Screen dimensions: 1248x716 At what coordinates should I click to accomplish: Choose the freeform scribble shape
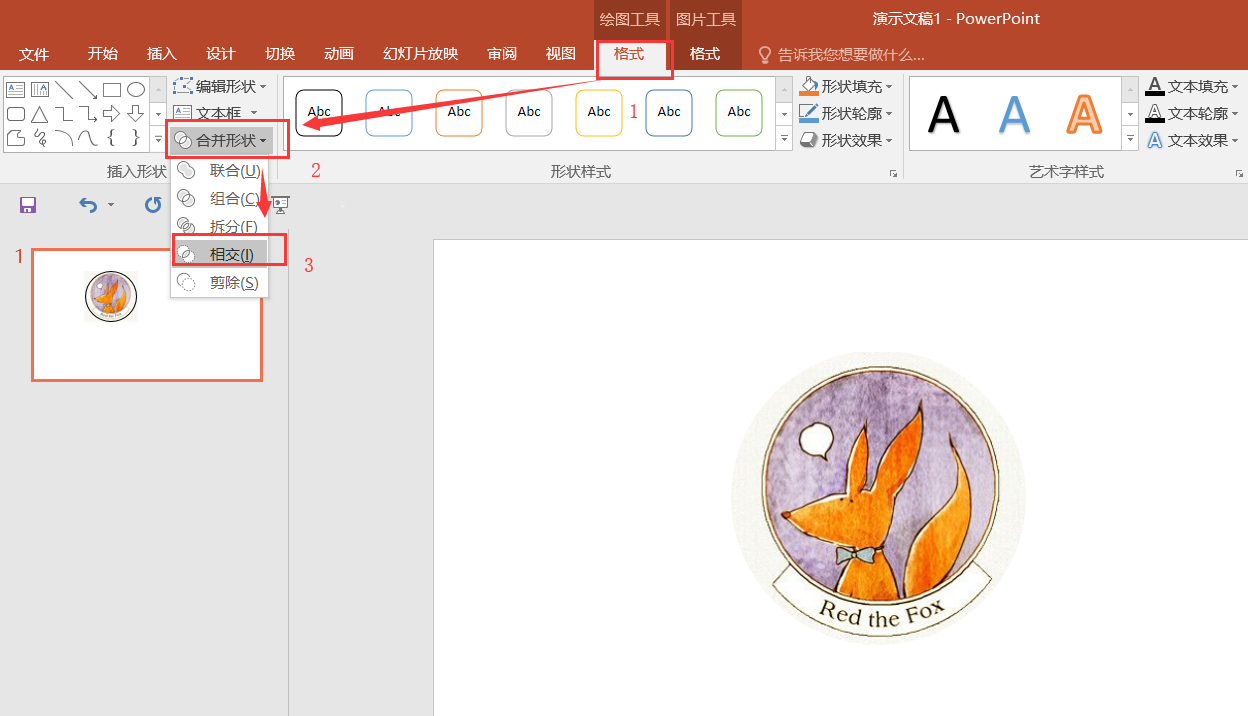39,137
